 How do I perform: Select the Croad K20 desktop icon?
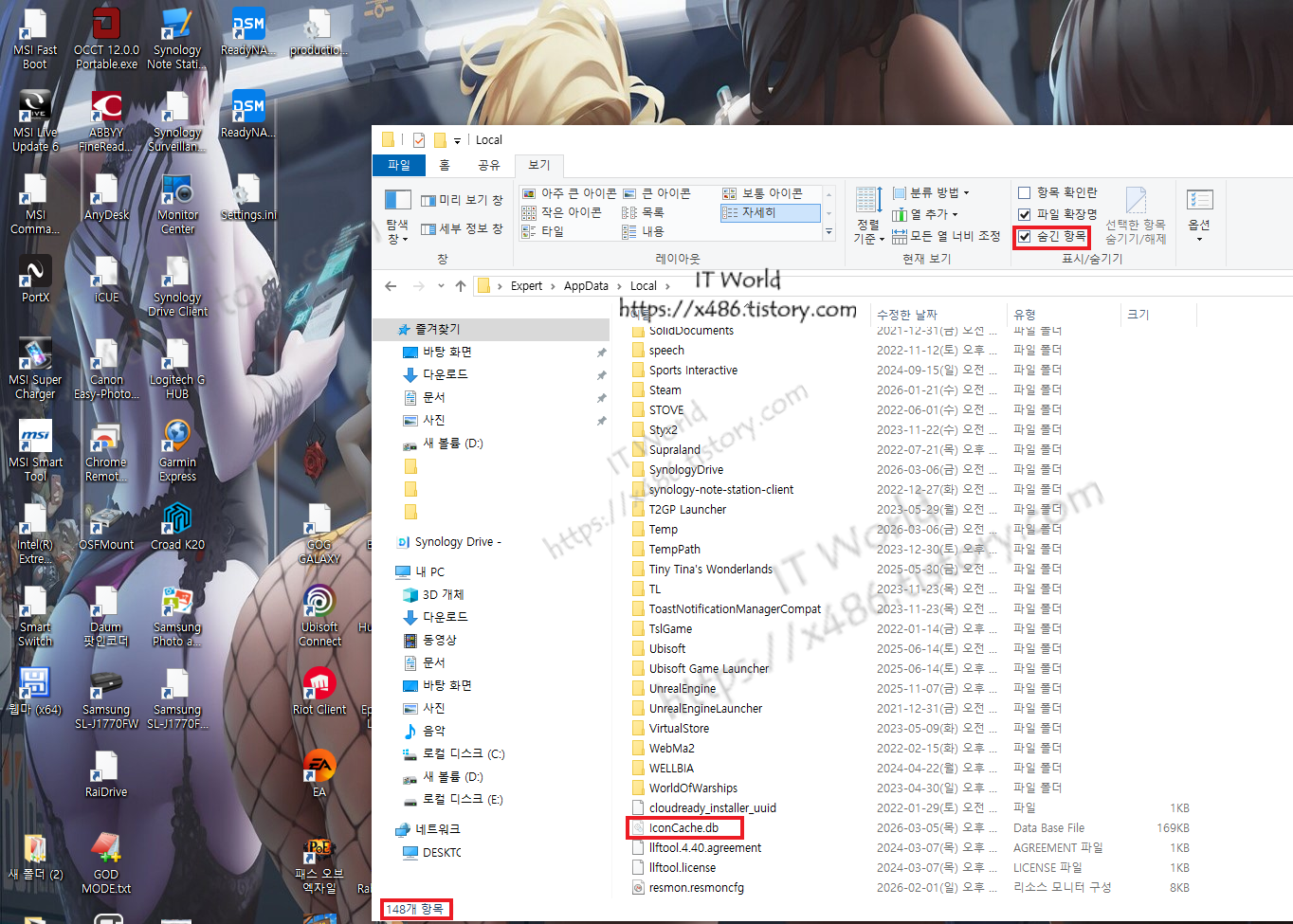click(177, 526)
